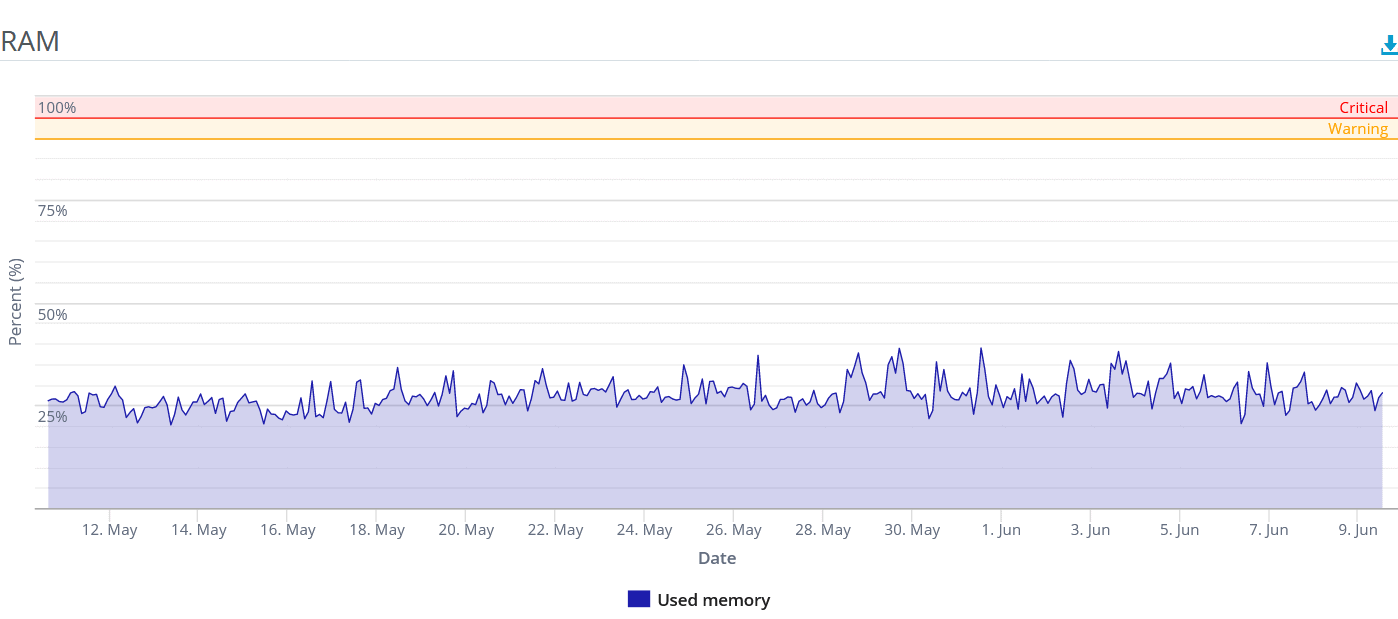Select the 9. Jun date tick

click(x=1357, y=530)
